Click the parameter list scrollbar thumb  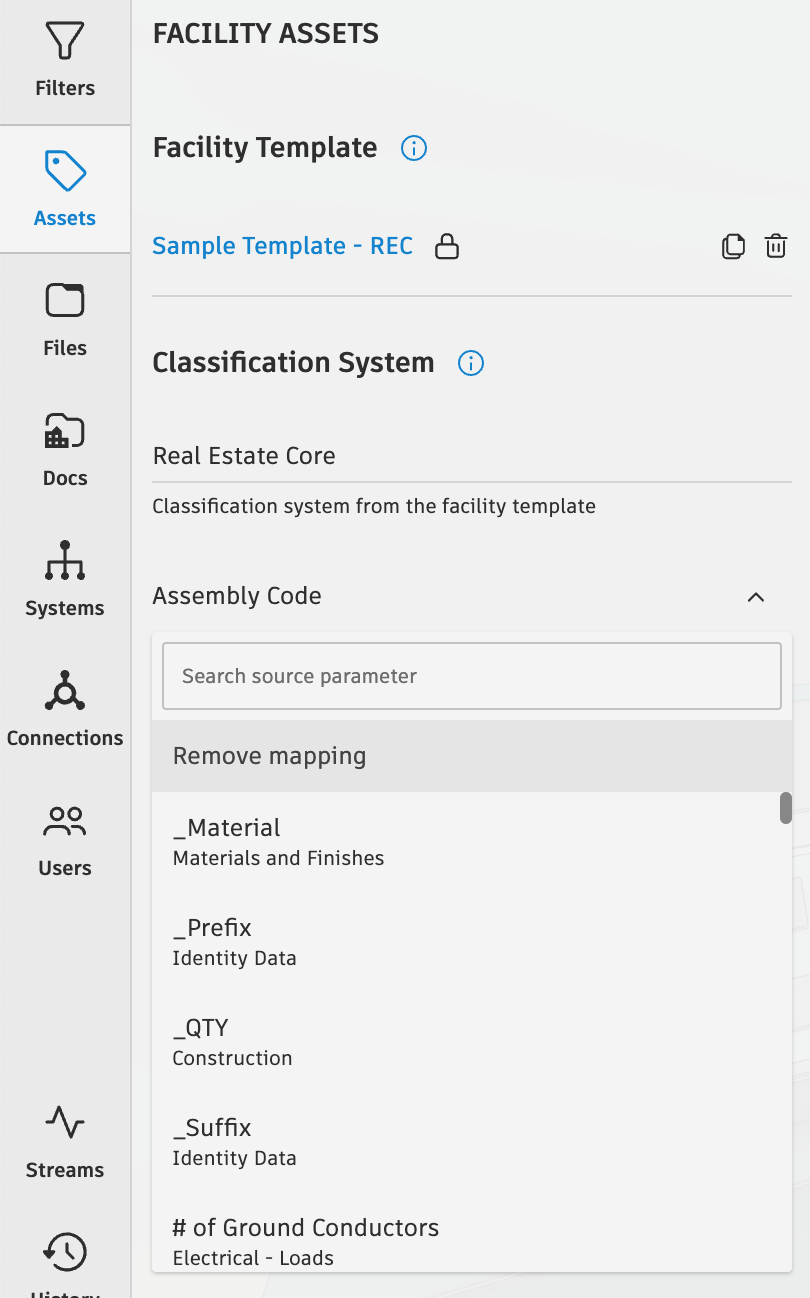point(786,808)
